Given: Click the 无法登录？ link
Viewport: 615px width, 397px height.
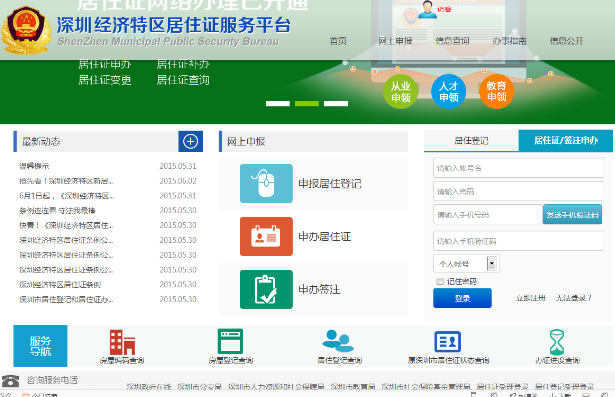Looking at the screenshot, I should coord(573,298).
